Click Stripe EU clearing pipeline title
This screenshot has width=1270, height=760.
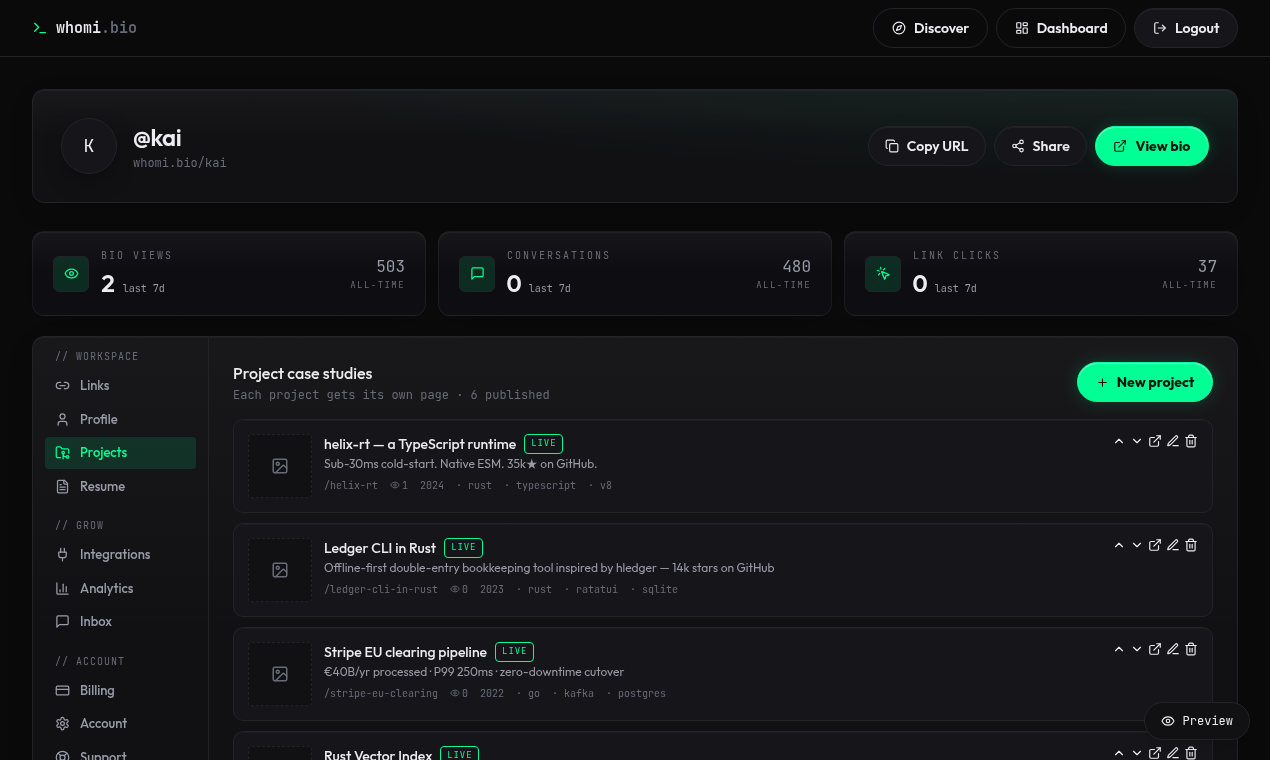click(x=405, y=652)
